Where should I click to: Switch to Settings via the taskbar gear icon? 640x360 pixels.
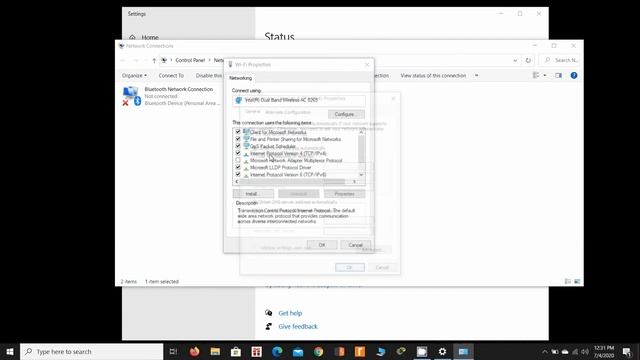[442, 351]
